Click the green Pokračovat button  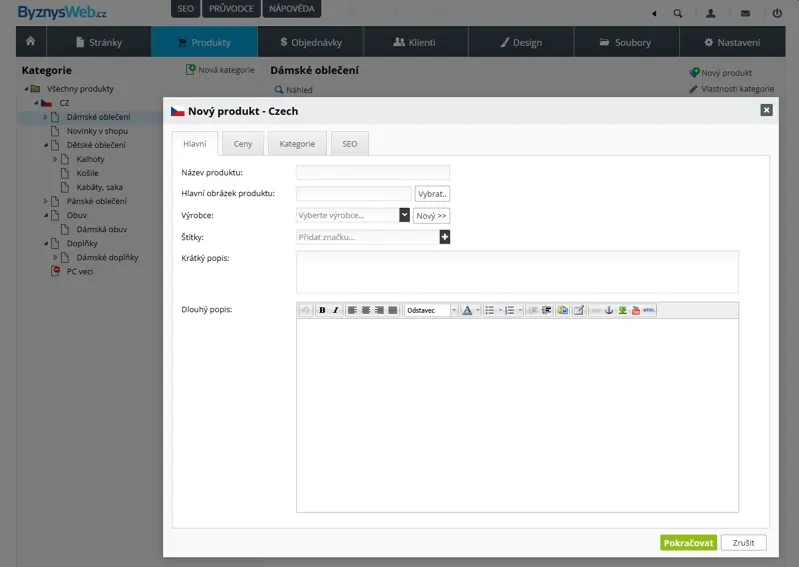(688, 543)
